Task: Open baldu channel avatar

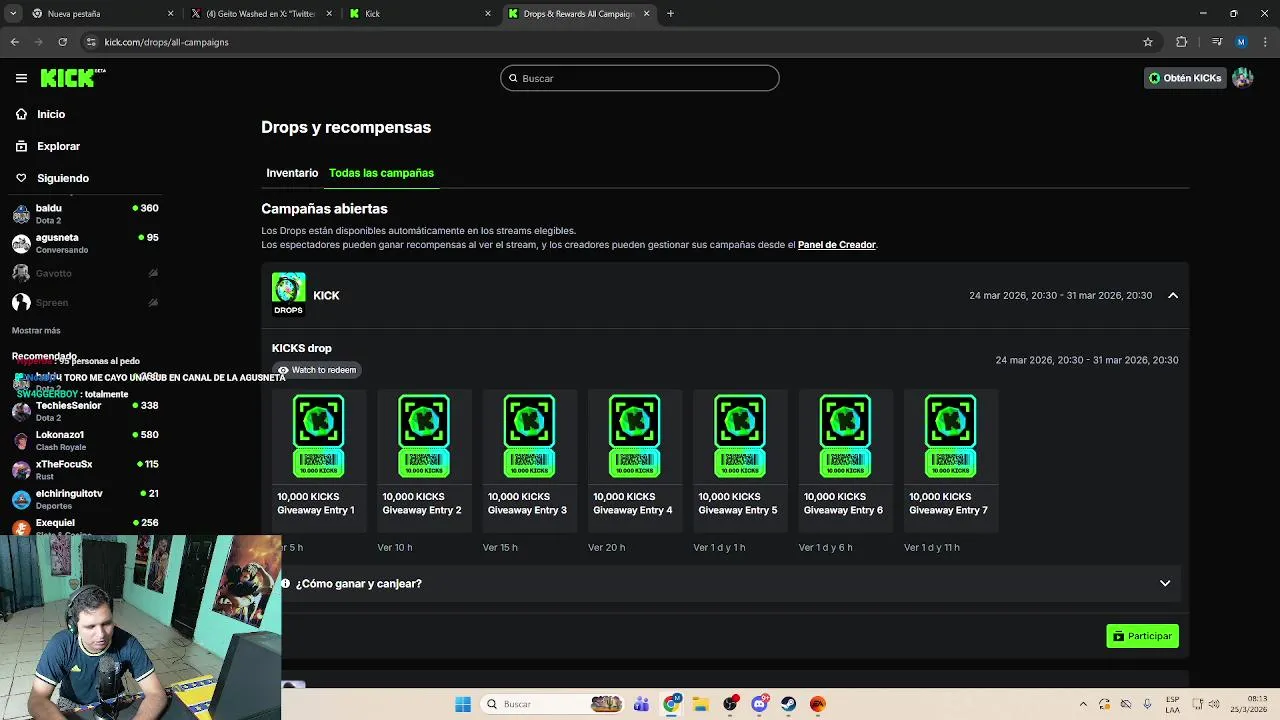Action: click(x=21, y=214)
